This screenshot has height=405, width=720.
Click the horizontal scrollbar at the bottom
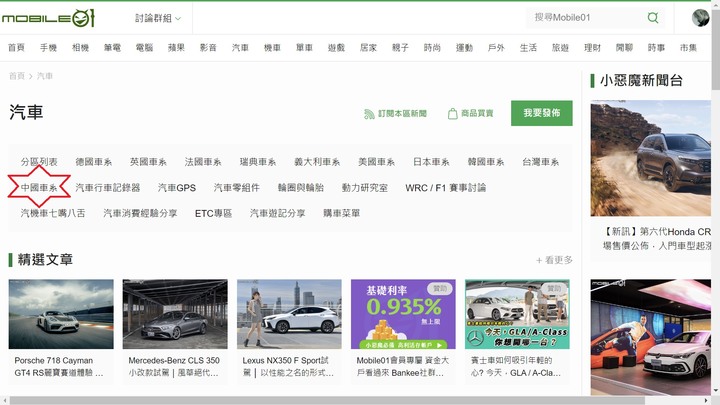[327, 401]
